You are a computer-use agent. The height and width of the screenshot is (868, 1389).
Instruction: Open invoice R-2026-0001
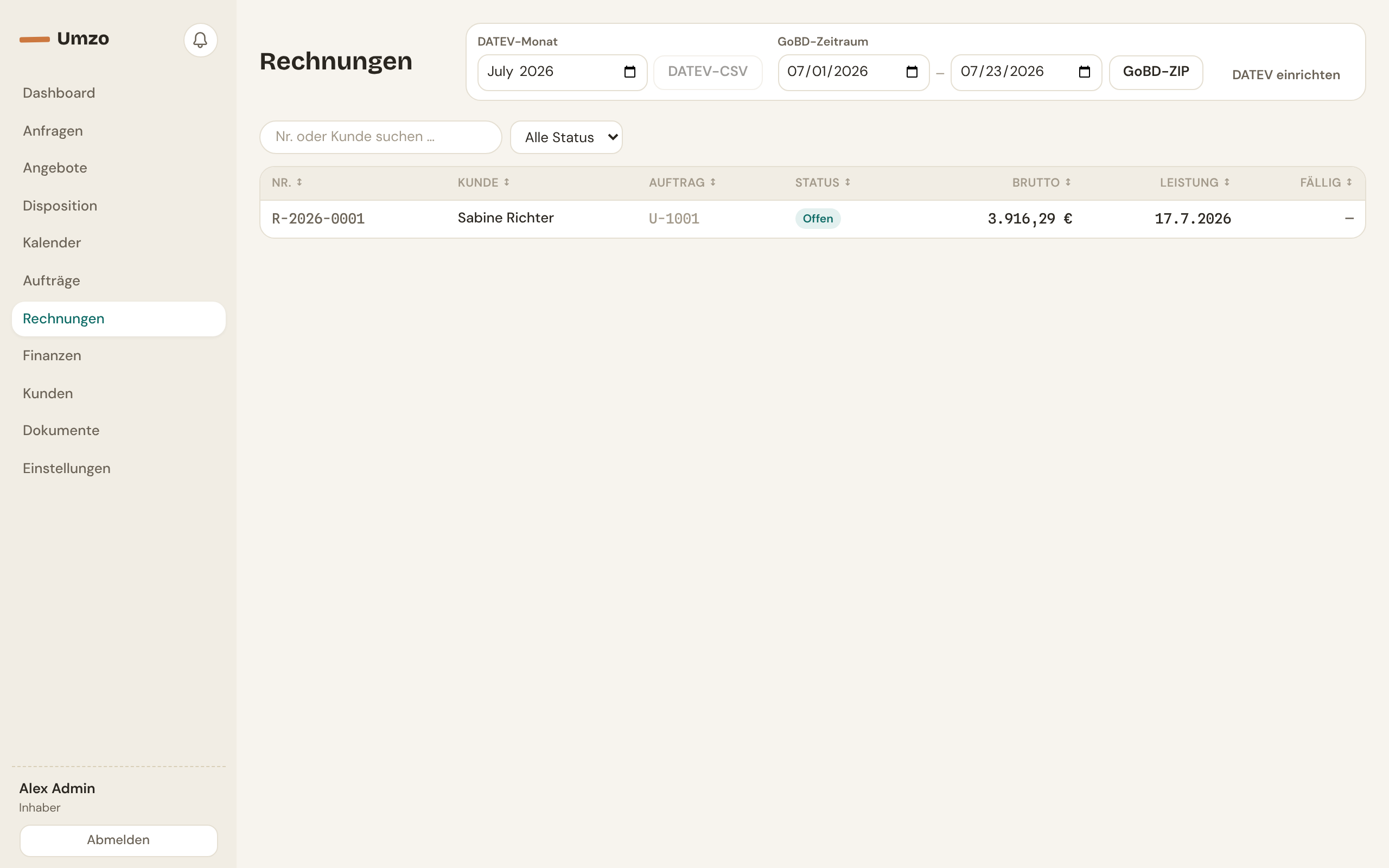pyautogui.click(x=318, y=219)
